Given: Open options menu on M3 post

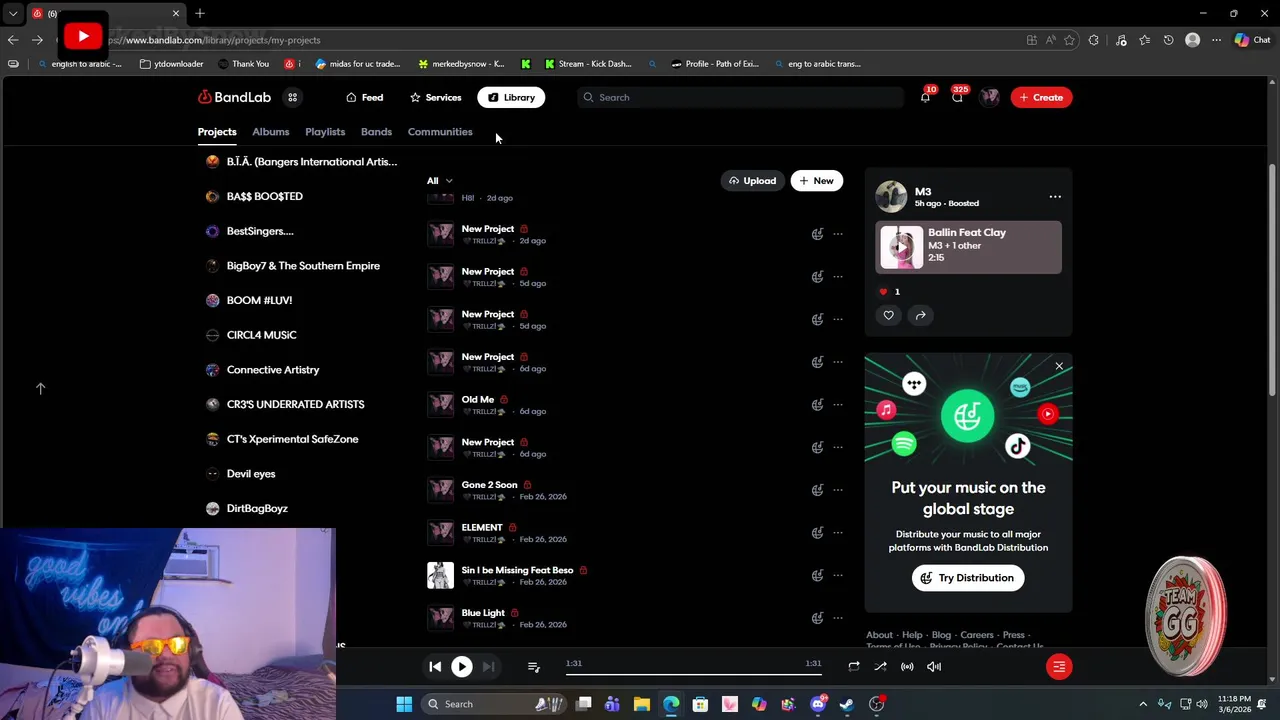Looking at the screenshot, I should 1055,197.
